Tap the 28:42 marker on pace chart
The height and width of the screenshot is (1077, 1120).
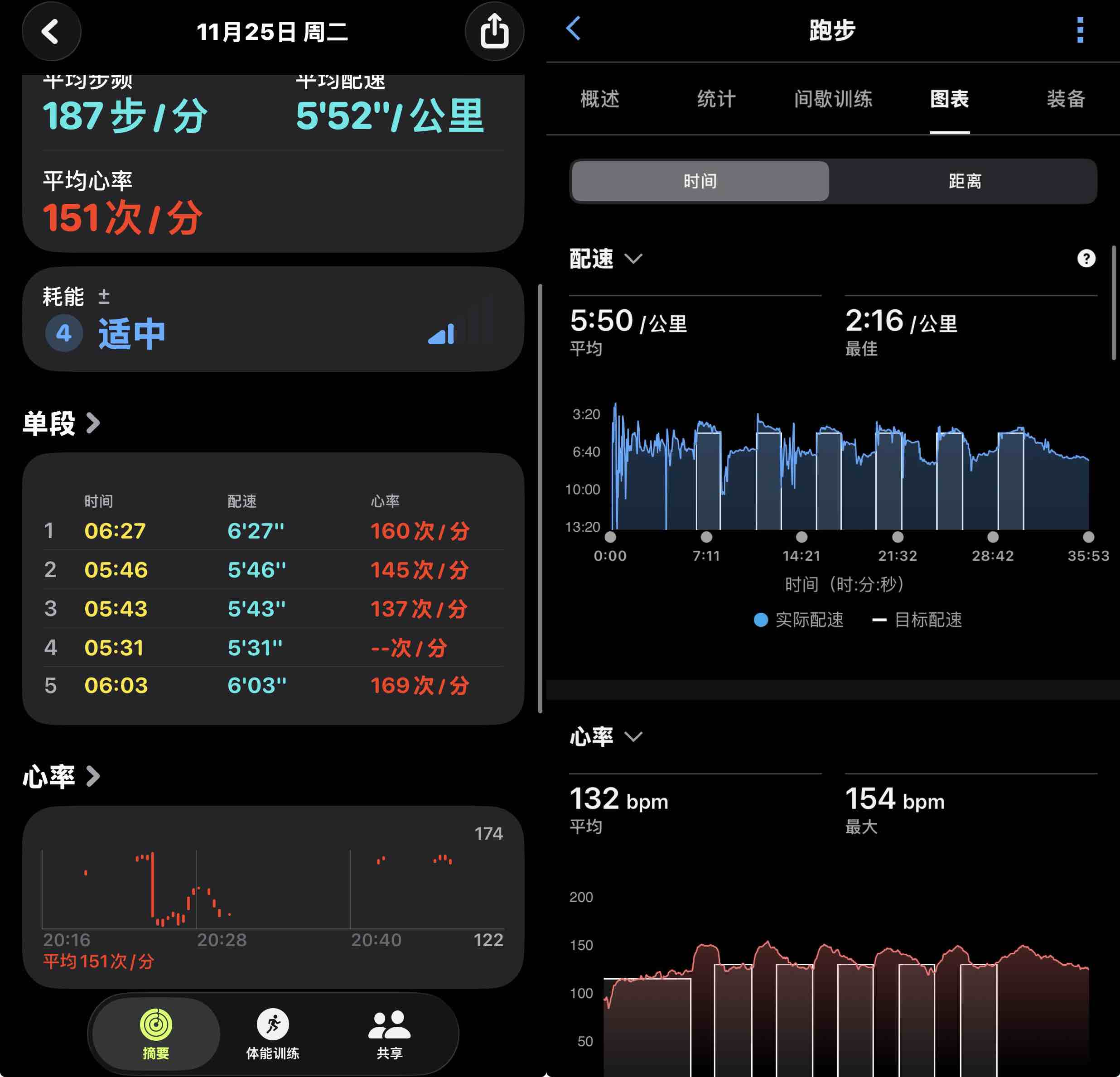click(993, 537)
